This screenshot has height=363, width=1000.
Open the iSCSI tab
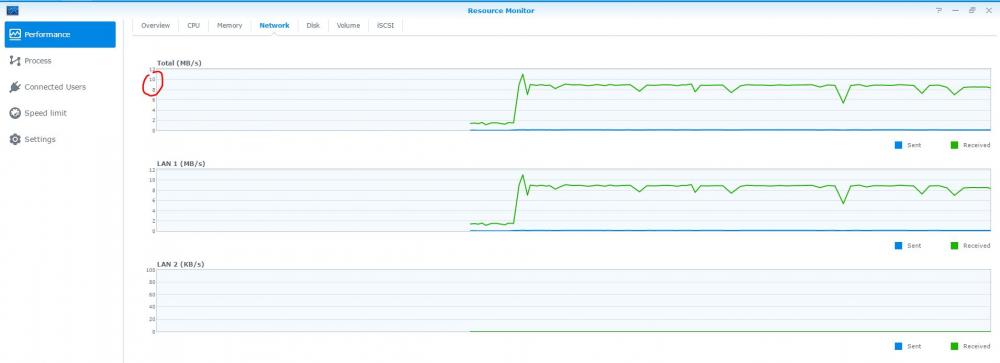385,26
